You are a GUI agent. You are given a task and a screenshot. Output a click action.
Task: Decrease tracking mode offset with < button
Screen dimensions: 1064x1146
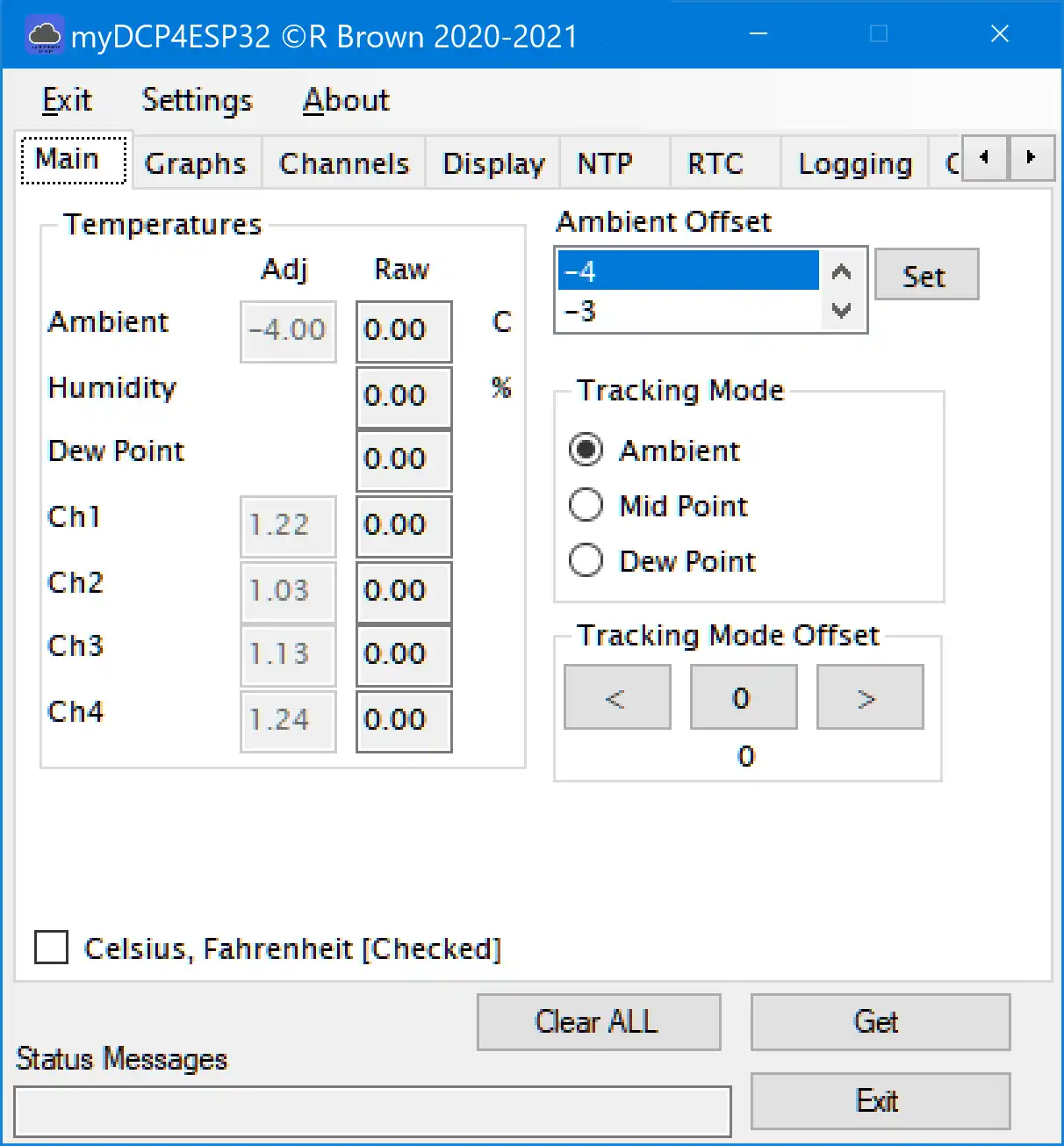(x=617, y=697)
